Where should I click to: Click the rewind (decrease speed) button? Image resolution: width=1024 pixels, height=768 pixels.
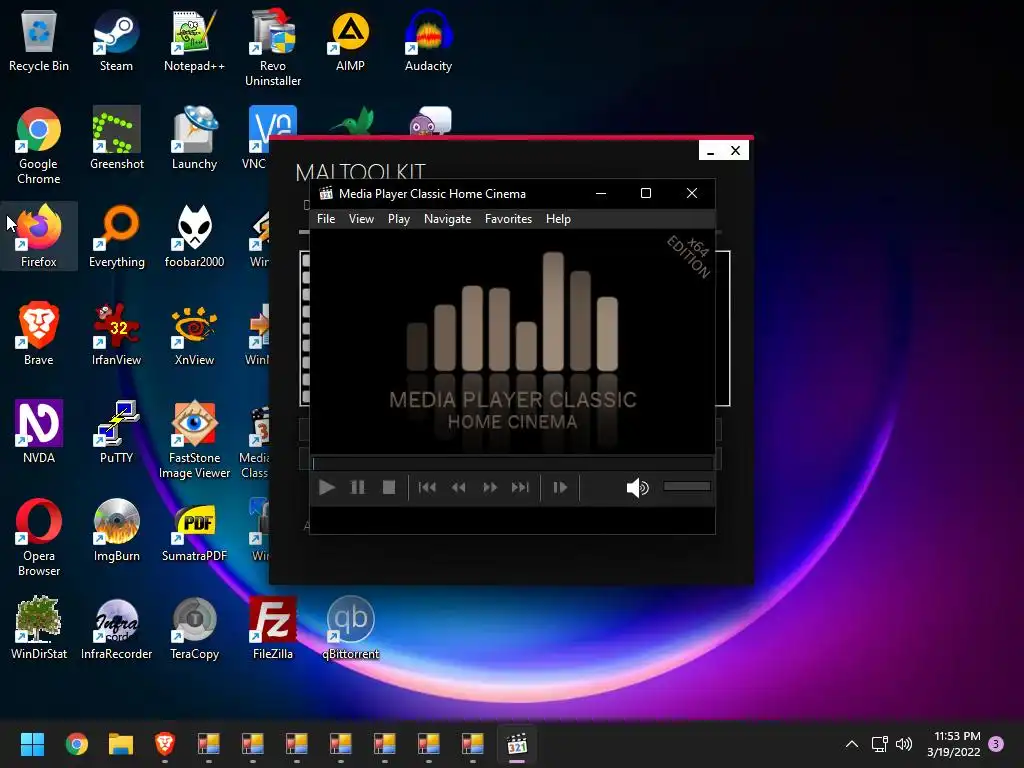click(458, 487)
